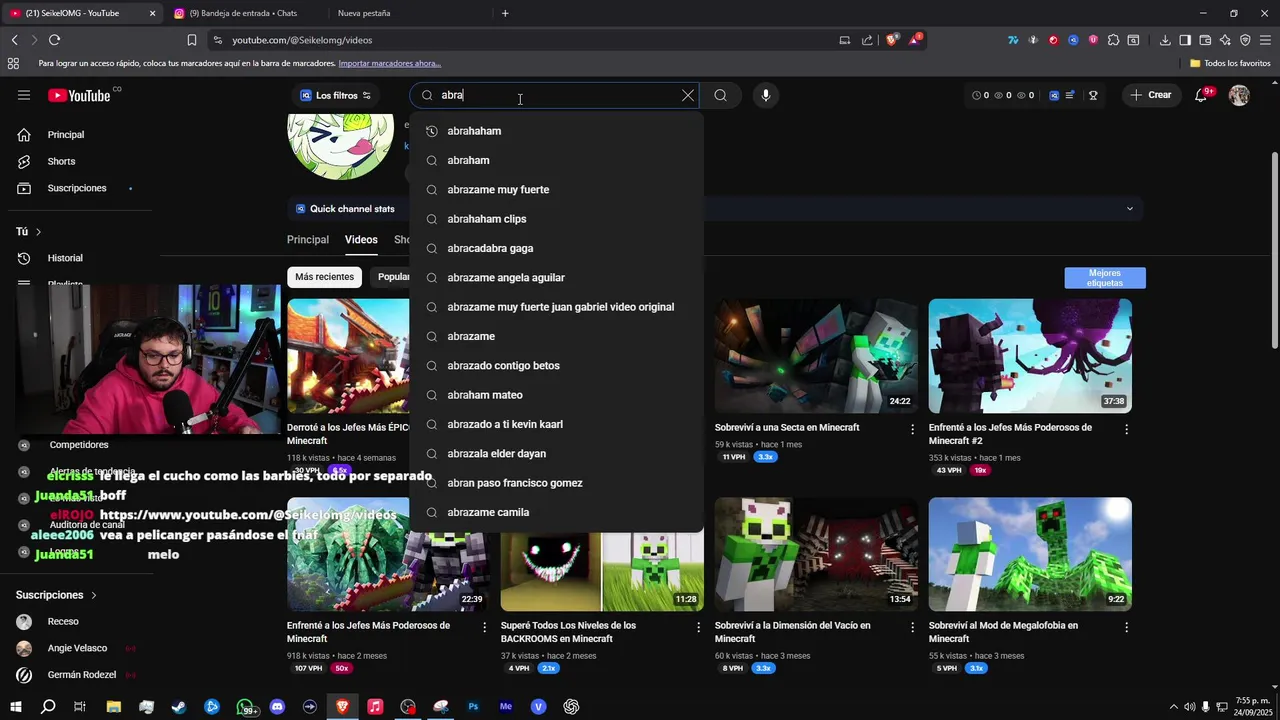Open Discord from the taskbar
This screenshot has width=1280, height=720.
click(x=277, y=706)
